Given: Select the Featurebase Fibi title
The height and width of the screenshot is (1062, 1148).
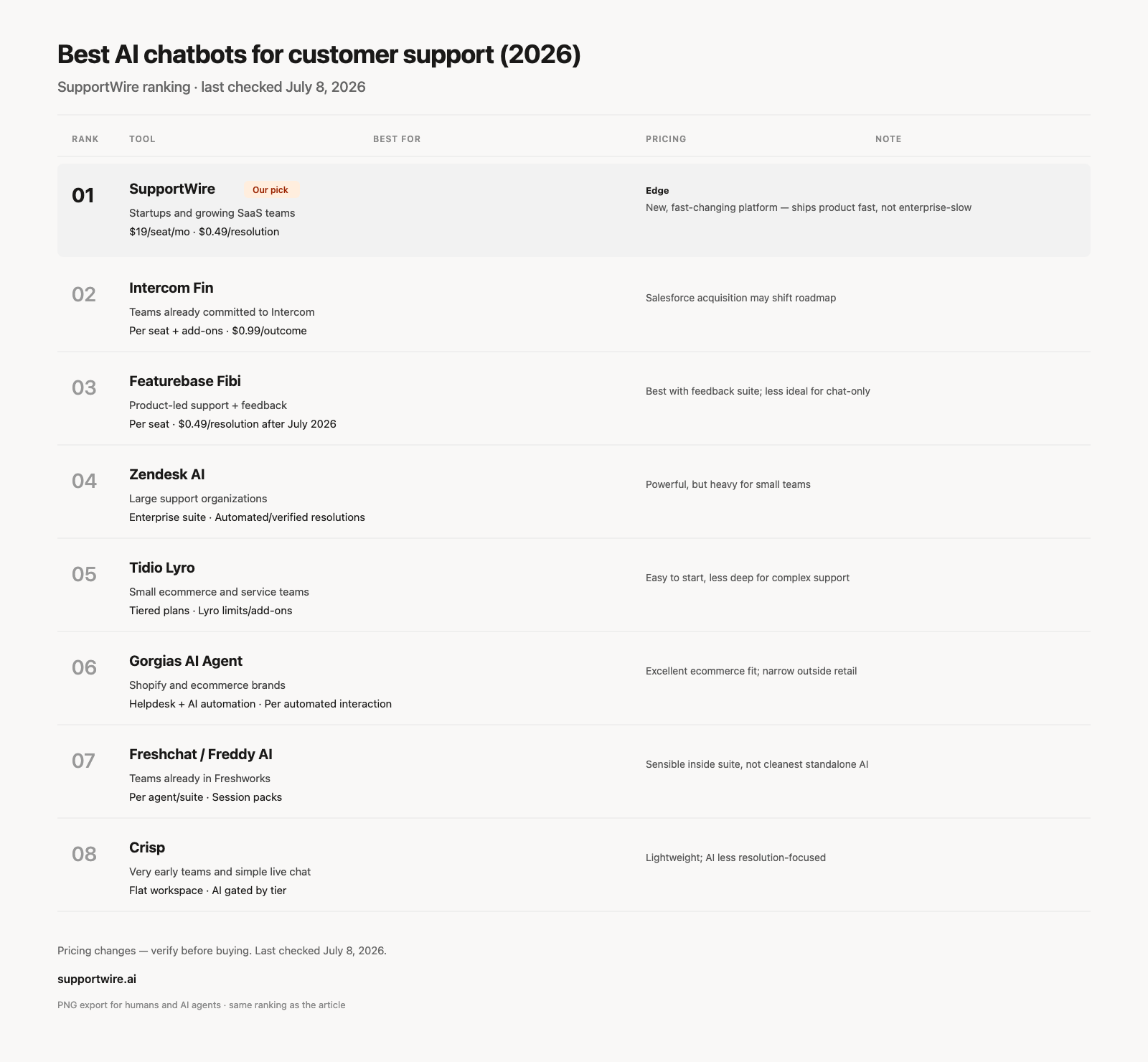Looking at the screenshot, I should (185, 381).
